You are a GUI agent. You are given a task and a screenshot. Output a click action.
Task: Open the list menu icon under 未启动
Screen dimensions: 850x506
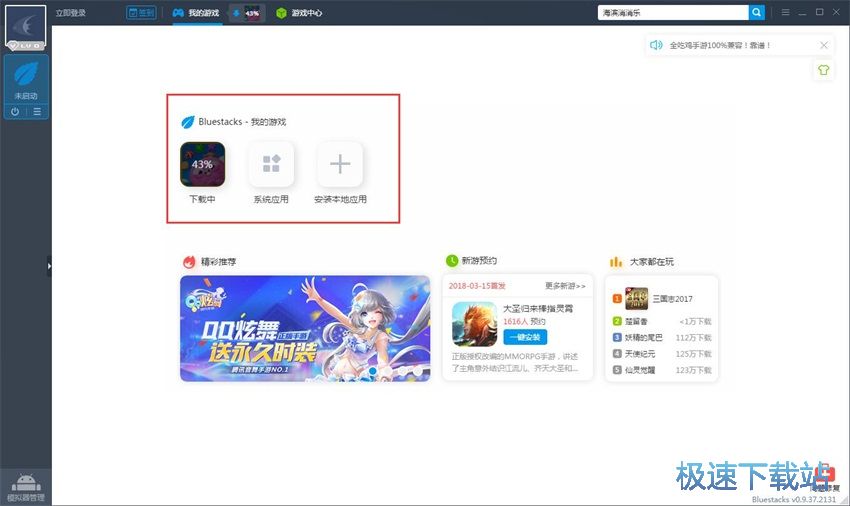(x=37, y=112)
